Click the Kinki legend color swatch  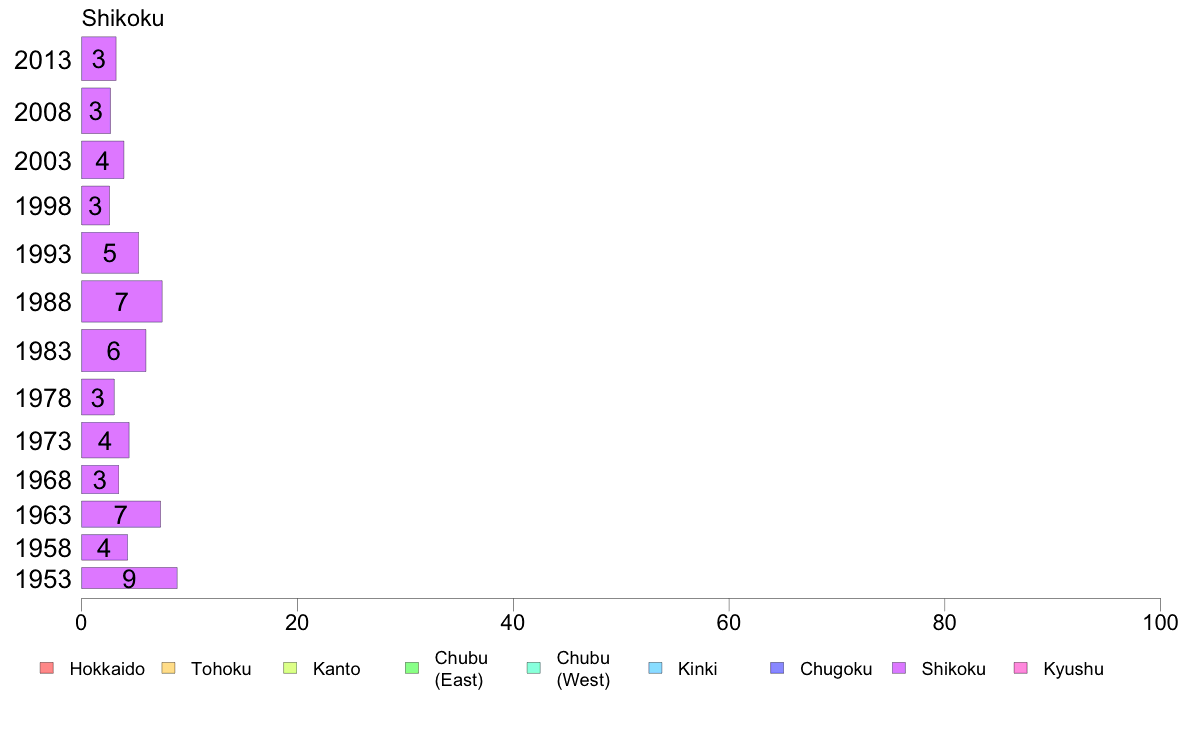click(x=655, y=668)
